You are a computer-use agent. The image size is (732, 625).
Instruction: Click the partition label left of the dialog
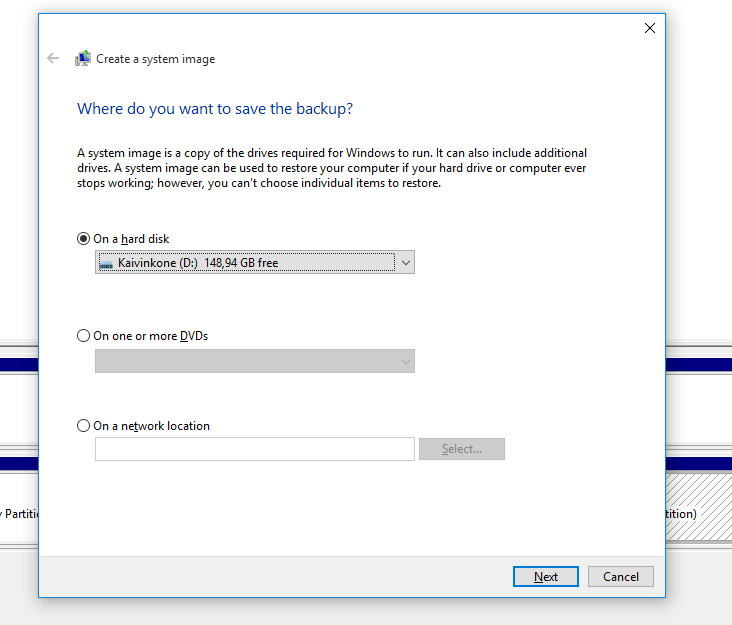19,513
